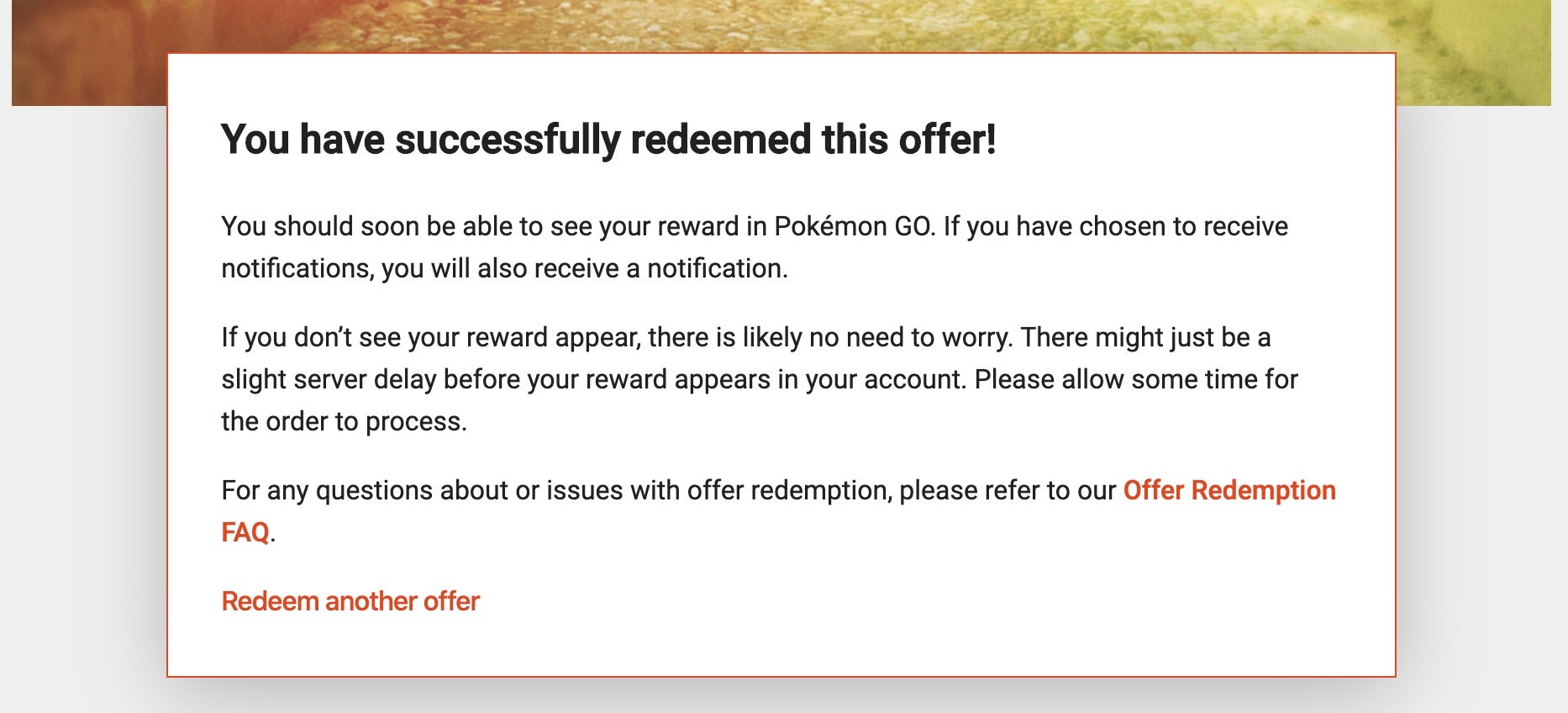Open the Offer Redemption FAQ link
Image resolution: width=1568 pixels, height=713 pixels.
click(x=1229, y=490)
